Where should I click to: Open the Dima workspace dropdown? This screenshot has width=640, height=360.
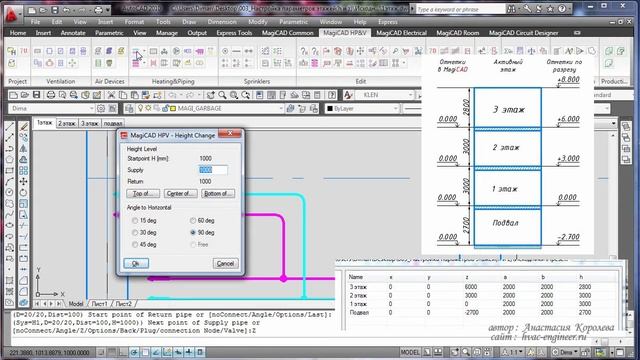tap(91, 109)
